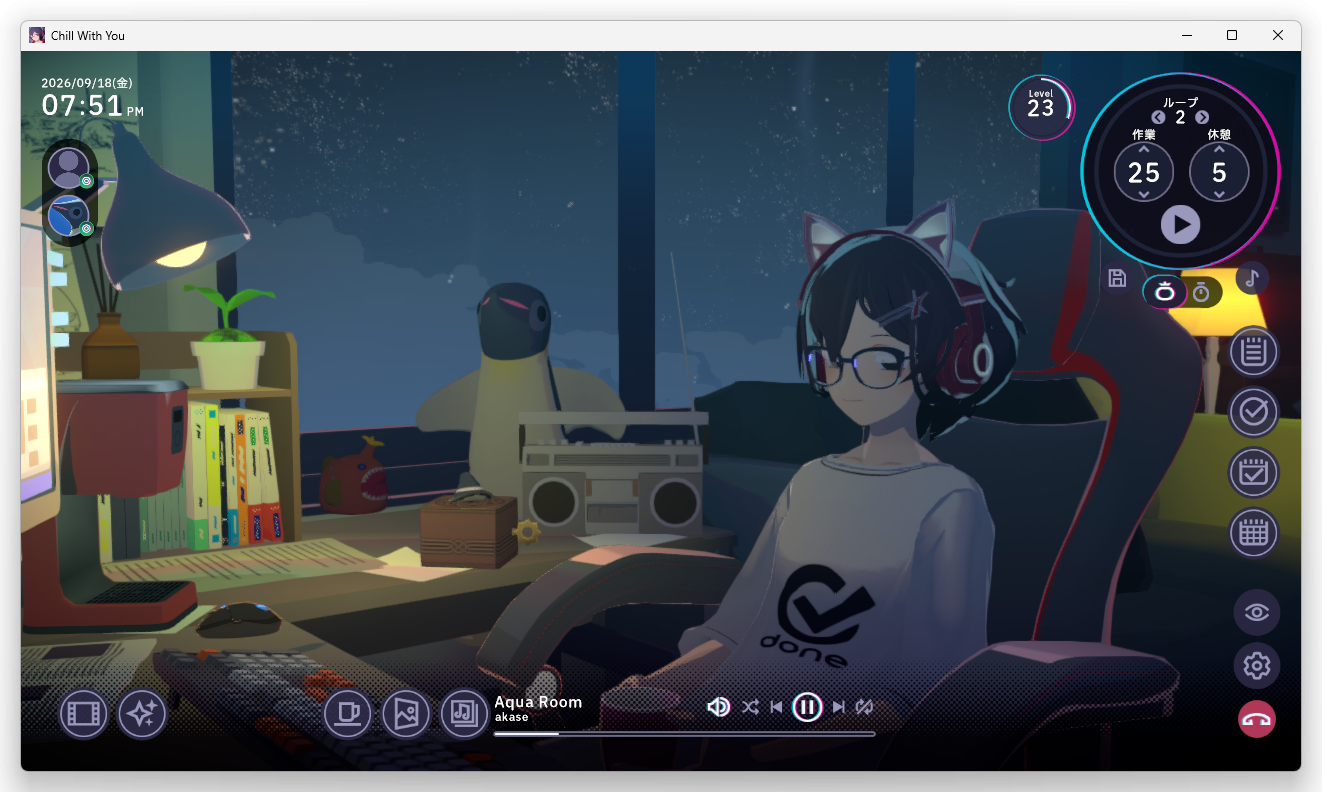Open the coffee cup button

(x=348, y=714)
